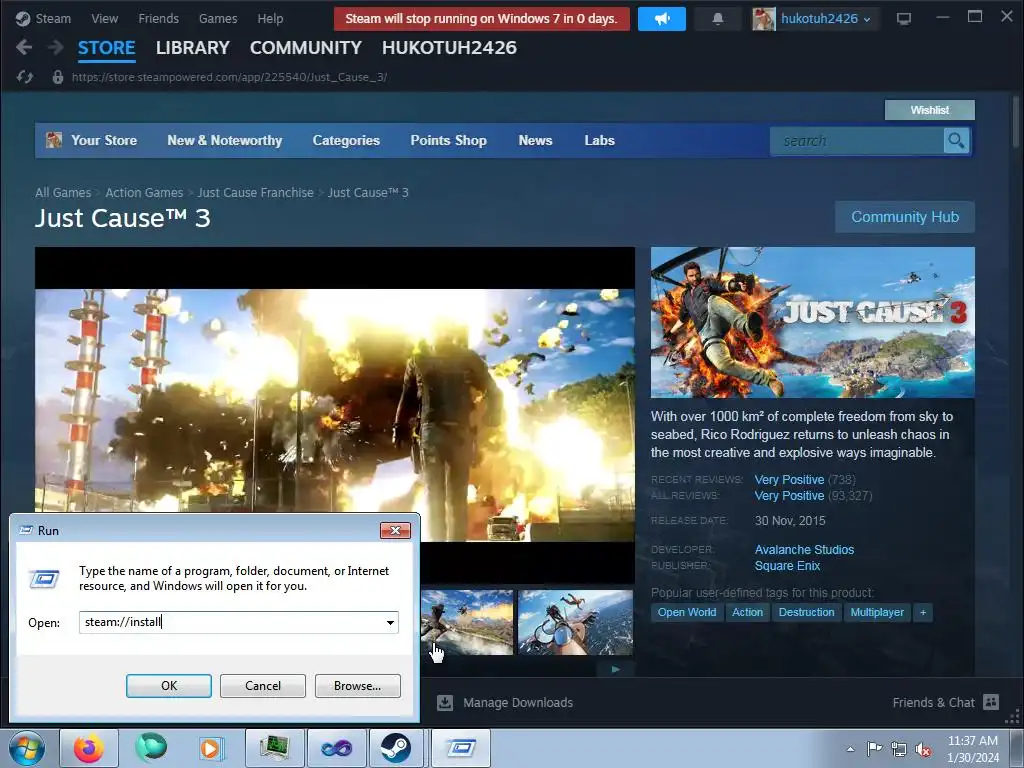1024x768 pixels.
Task: Open the Your Store menu
Action: click(104, 140)
